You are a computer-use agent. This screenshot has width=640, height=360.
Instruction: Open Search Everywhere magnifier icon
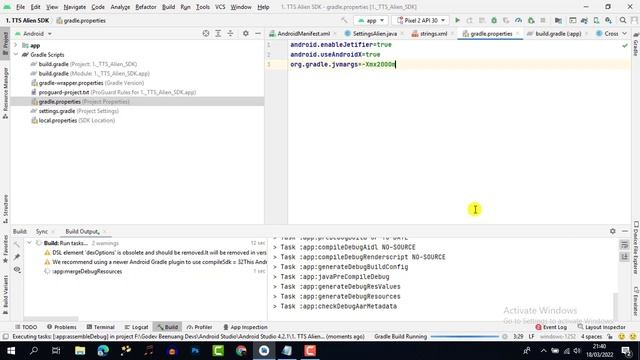coord(623,20)
